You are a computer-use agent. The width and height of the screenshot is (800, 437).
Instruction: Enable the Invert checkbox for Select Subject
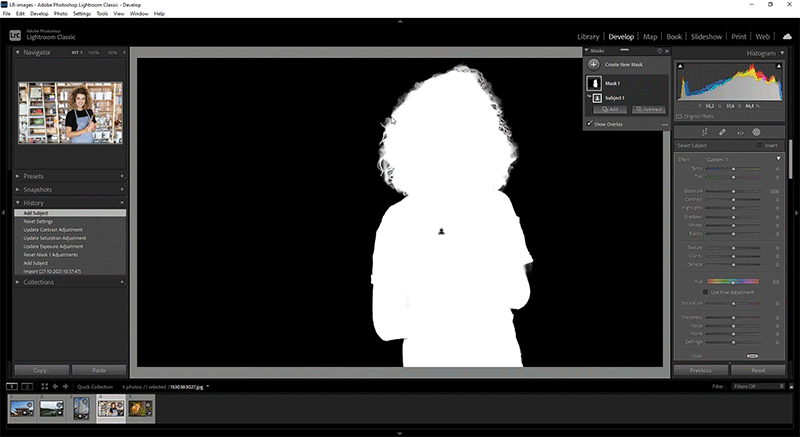pyautogui.click(x=759, y=146)
